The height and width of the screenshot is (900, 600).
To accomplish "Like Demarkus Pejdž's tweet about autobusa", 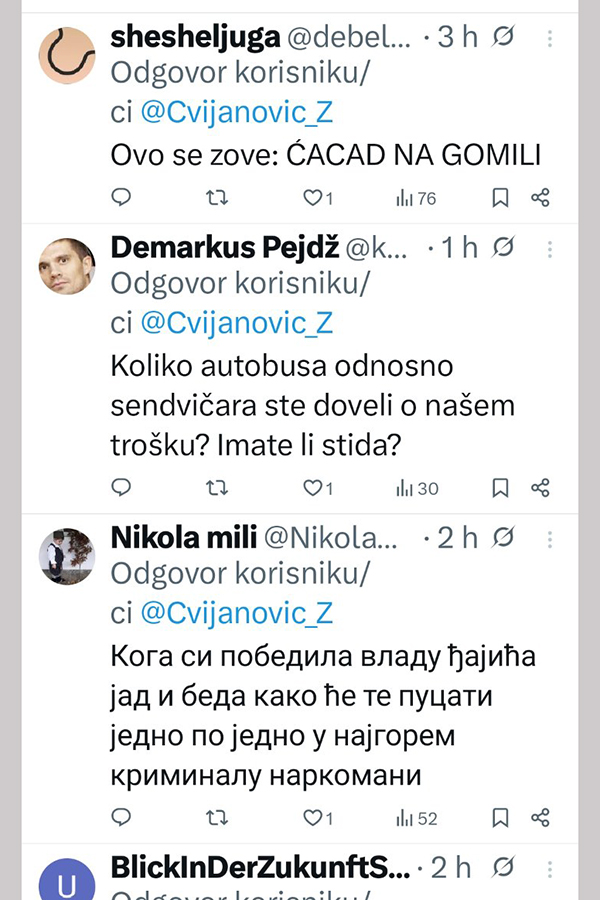I will tap(312, 487).
